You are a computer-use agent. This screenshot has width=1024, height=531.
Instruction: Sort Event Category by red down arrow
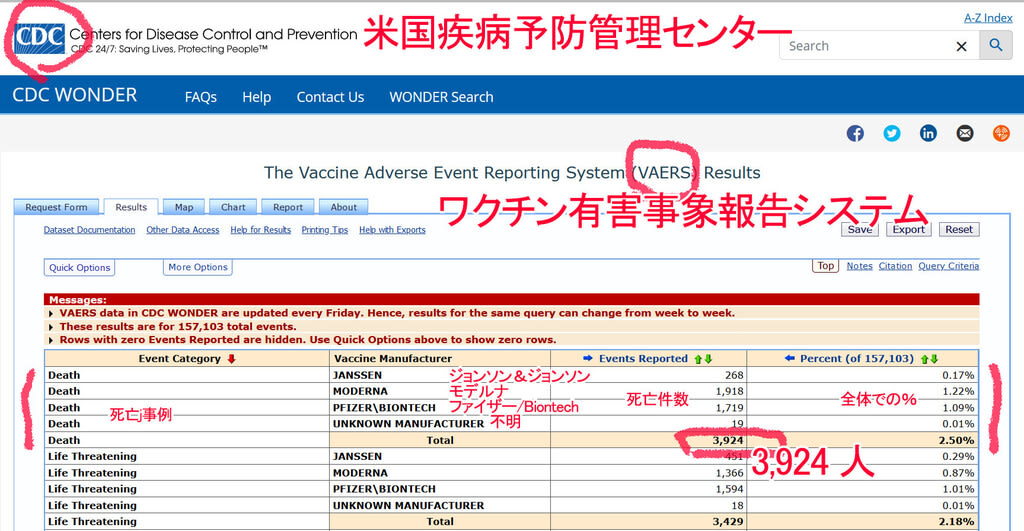click(x=231, y=359)
